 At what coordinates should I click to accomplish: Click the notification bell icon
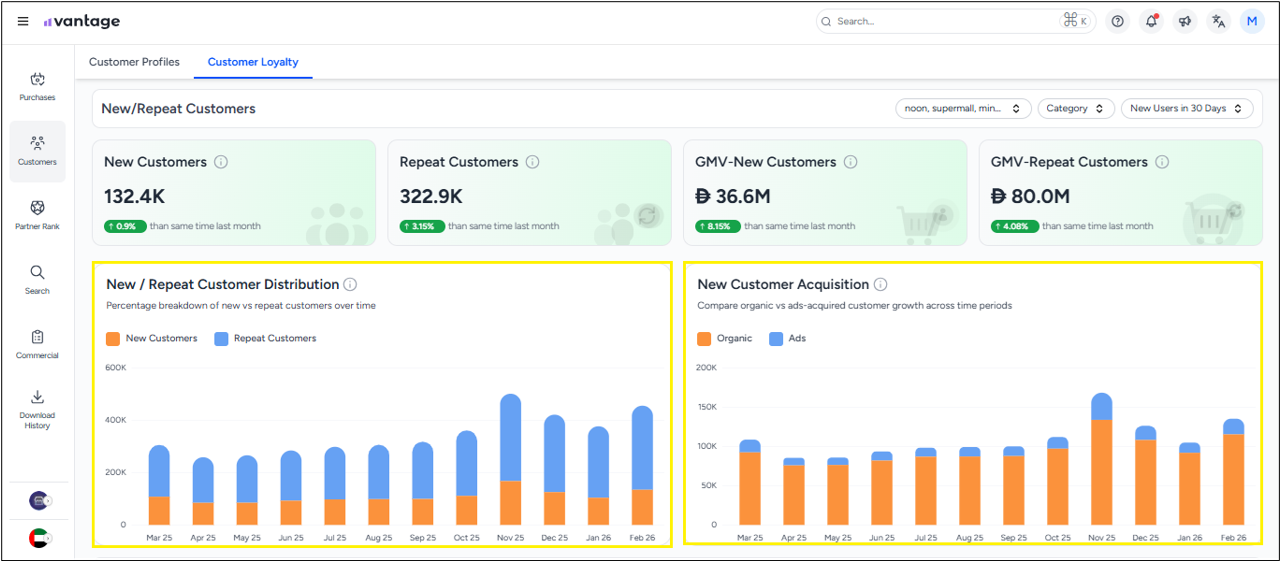click(1151, 21)
